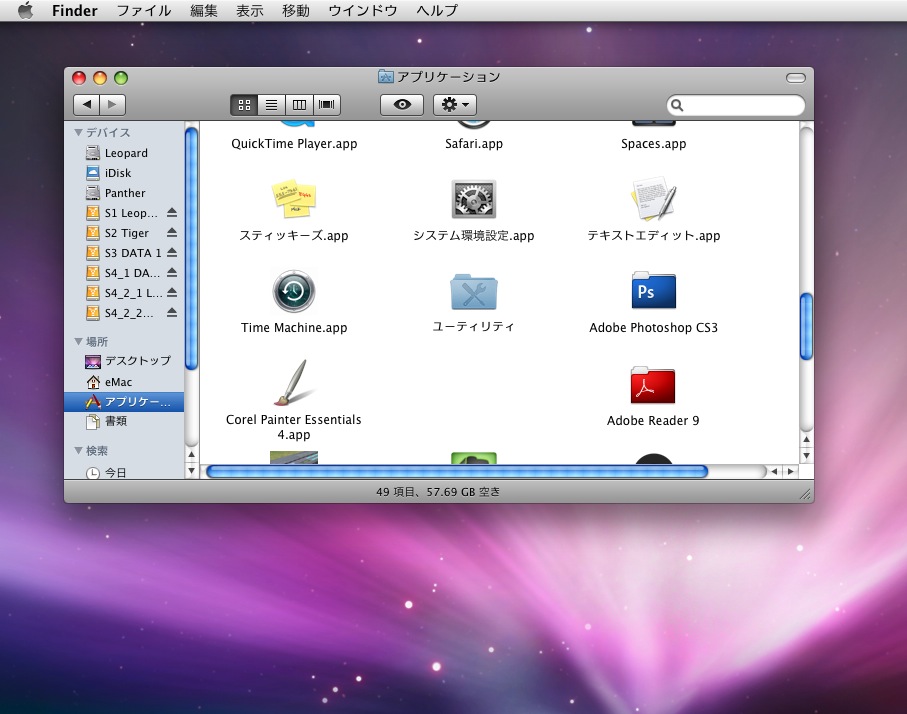Screen dimensions: 907x714
Task: Click the Safari.app label
Action: 474,143
